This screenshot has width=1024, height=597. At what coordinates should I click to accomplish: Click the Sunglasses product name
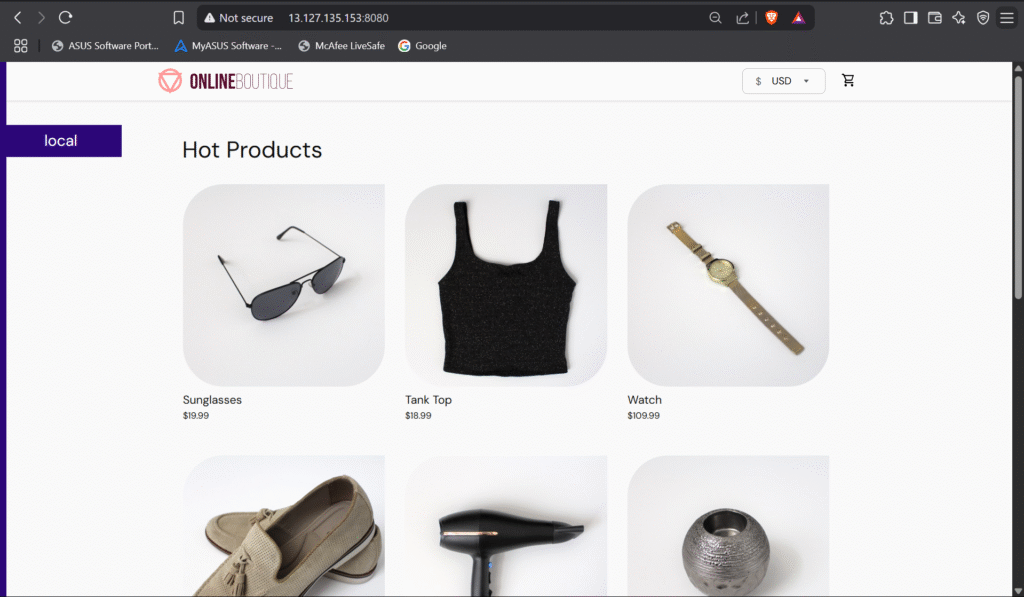click(212, 400)
